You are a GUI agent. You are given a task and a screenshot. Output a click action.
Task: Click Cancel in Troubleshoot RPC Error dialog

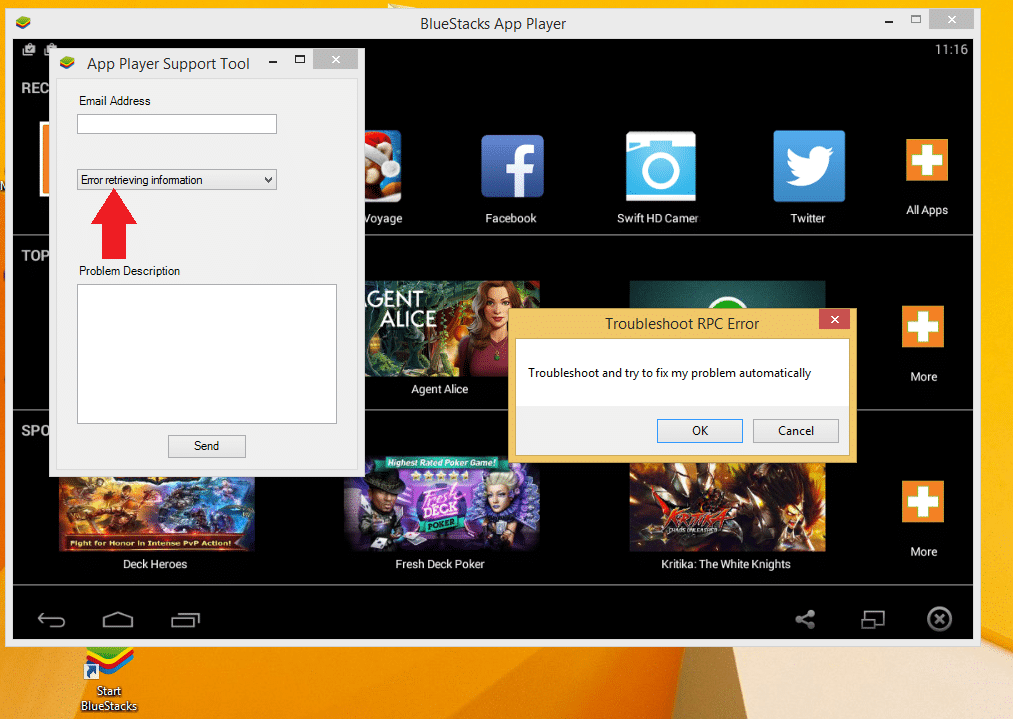point(795,431)
